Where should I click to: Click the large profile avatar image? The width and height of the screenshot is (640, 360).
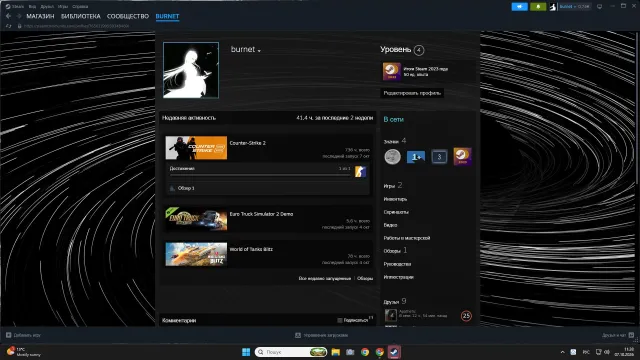[x=191, y=70]
